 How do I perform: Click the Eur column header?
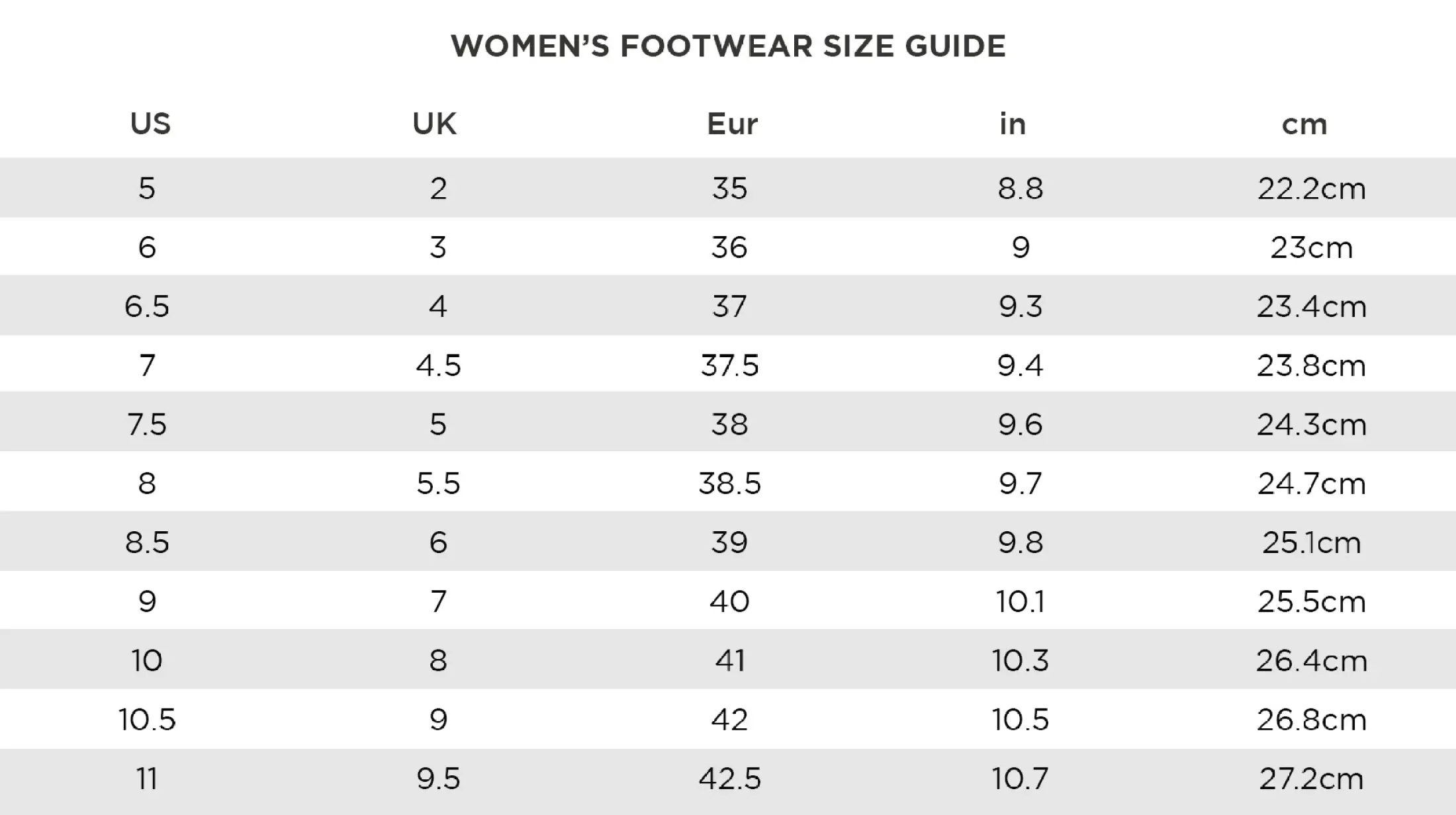pos(732,124)
